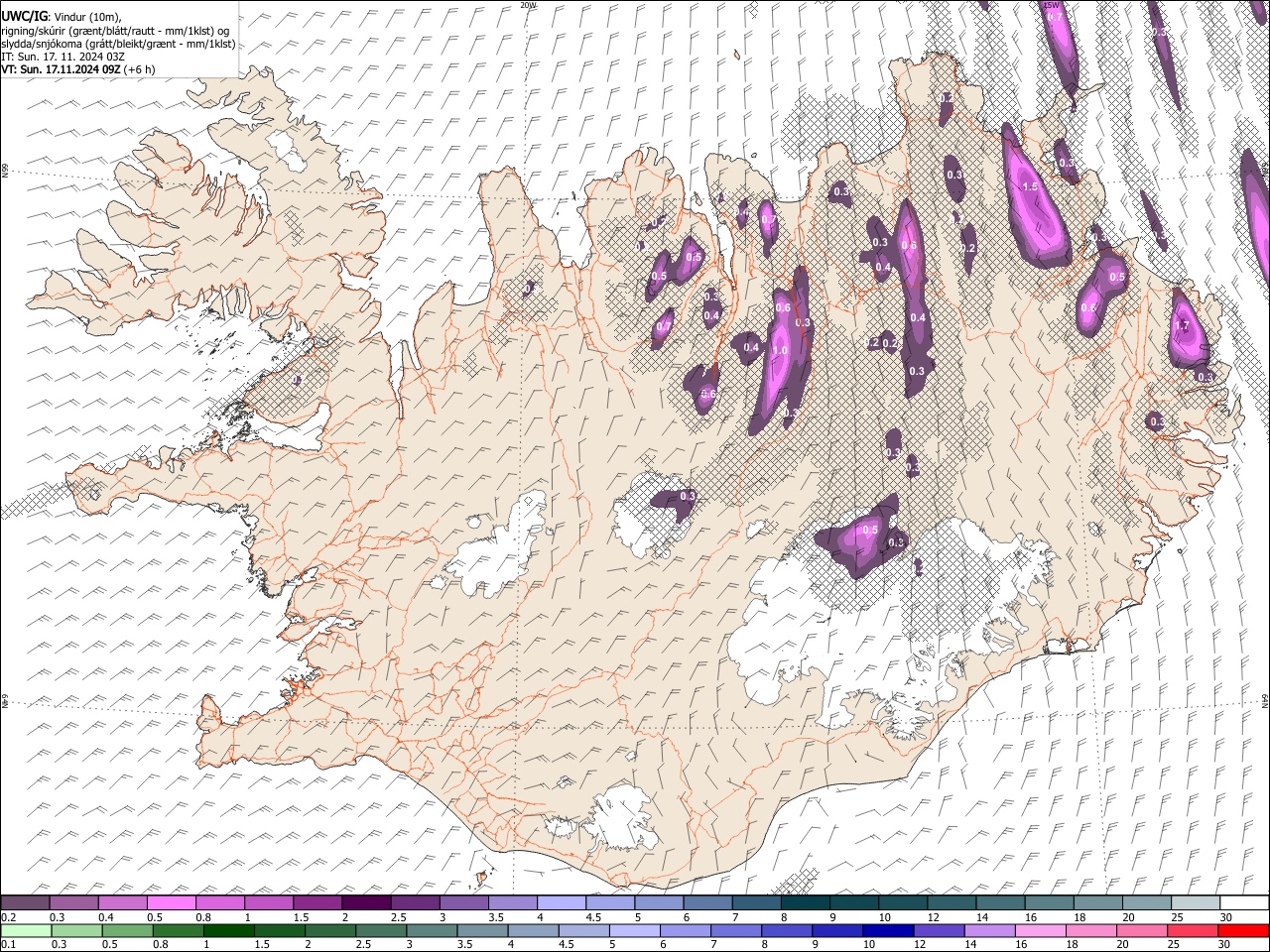Click the lower blue swatch between 7 and 8
This screenshot has width=1270, height=952.
(737, 930)
